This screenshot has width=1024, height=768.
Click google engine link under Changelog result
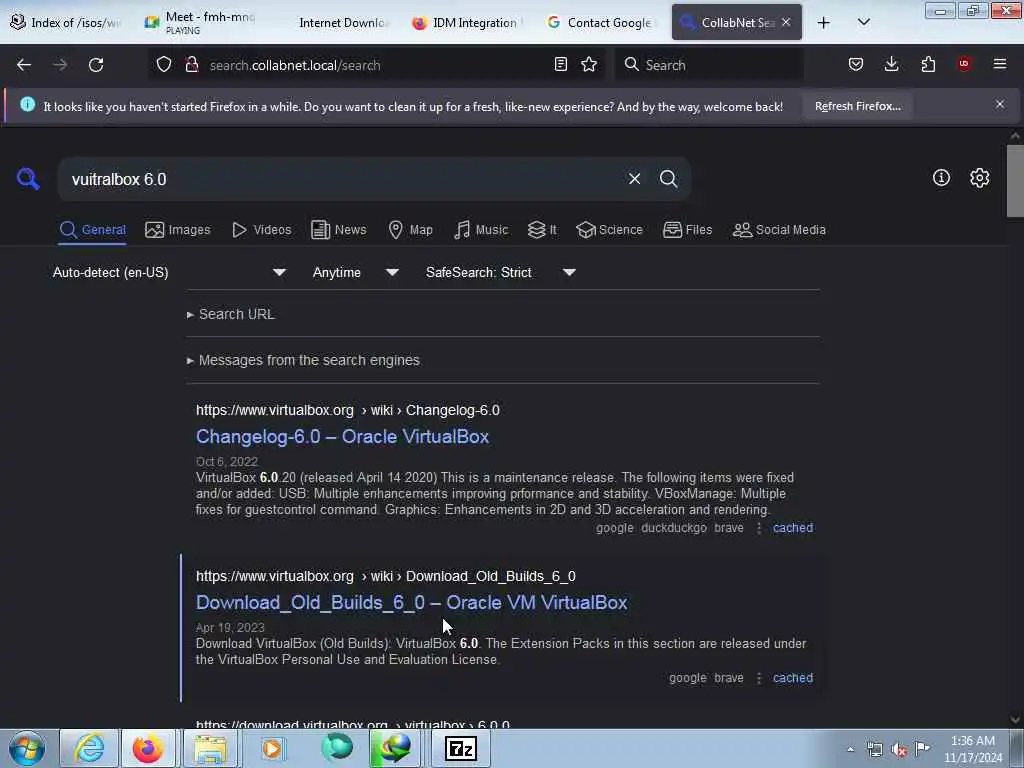615,528
